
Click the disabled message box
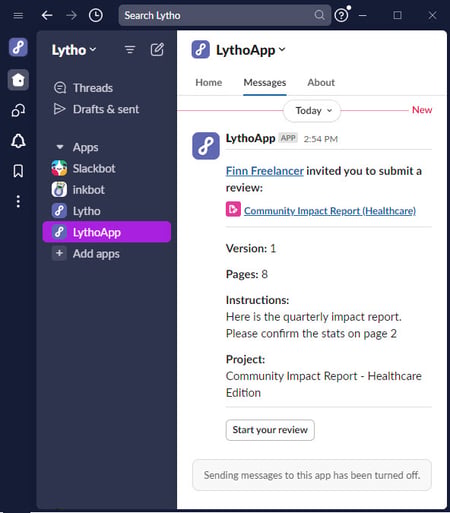(x=312, y=475)
